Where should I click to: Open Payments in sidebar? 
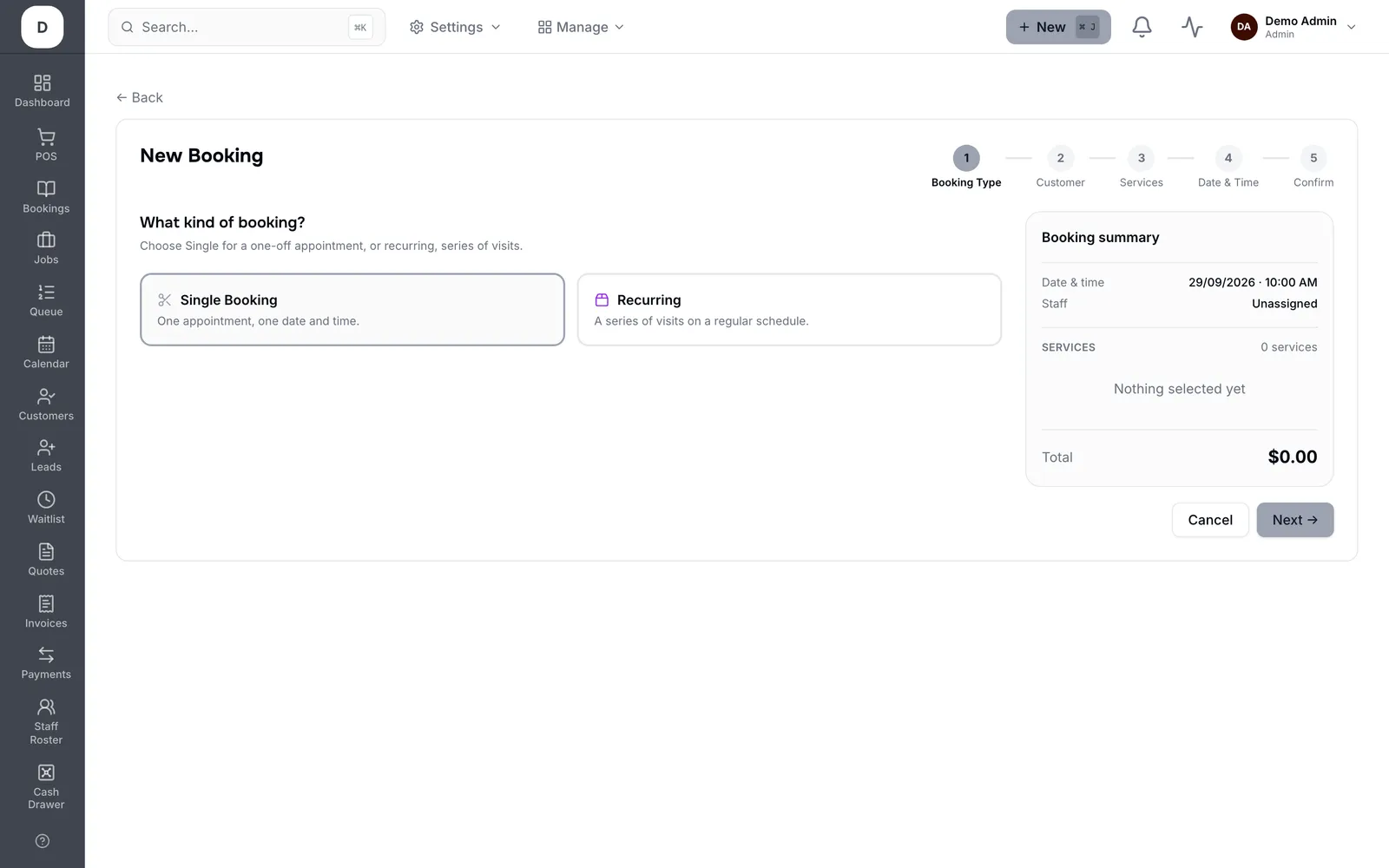(x=46, y=663)
